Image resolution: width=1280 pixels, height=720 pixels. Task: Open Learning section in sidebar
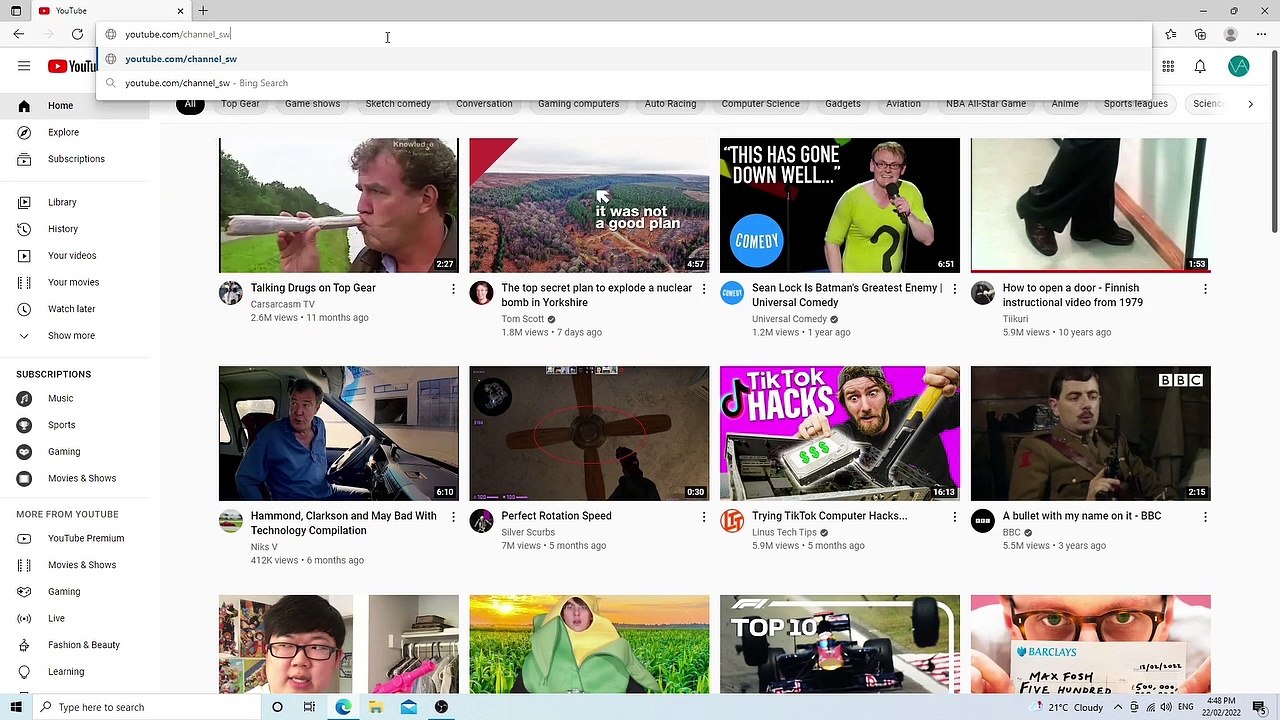(x=75, y=672)
